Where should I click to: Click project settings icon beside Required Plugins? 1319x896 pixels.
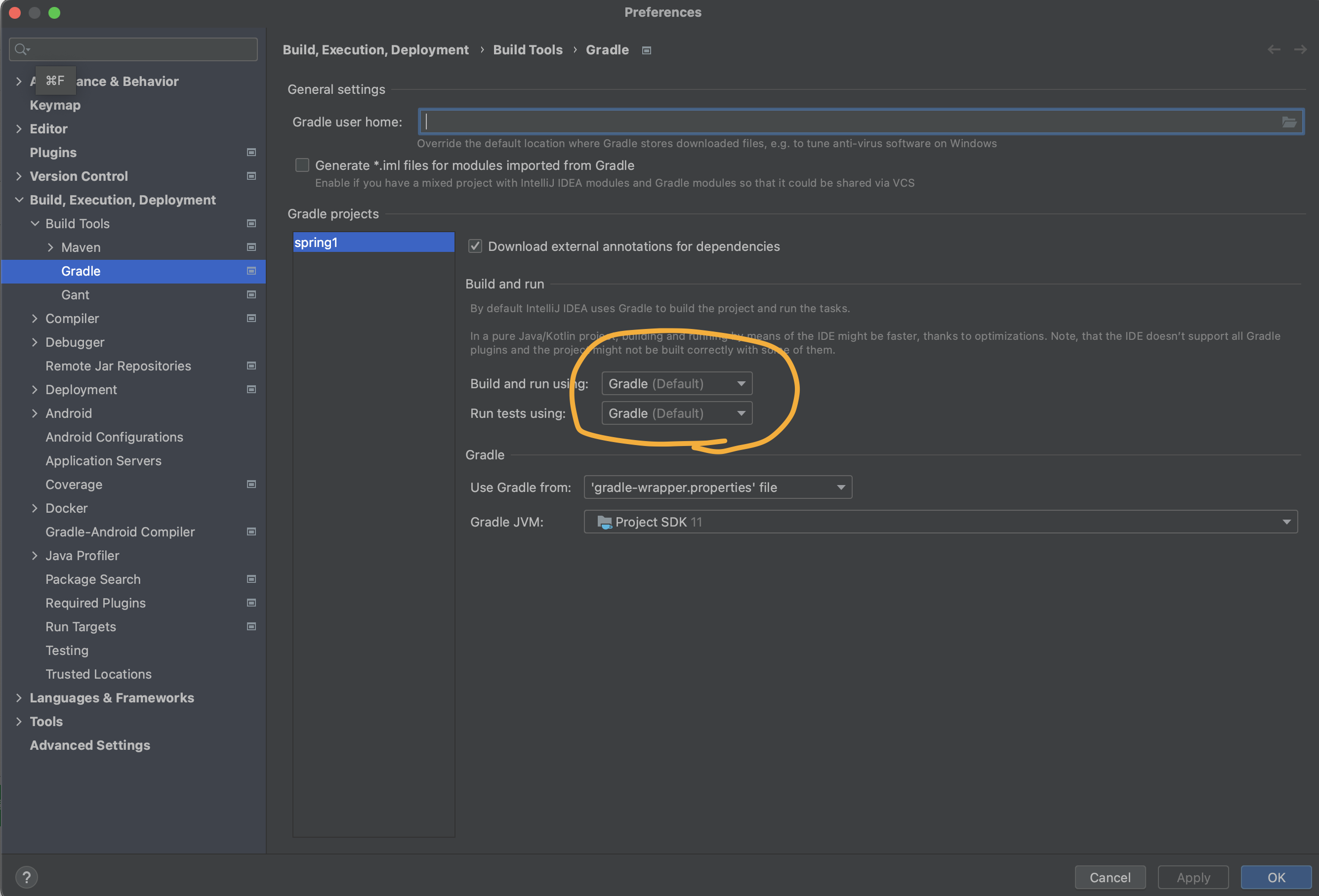251,603
